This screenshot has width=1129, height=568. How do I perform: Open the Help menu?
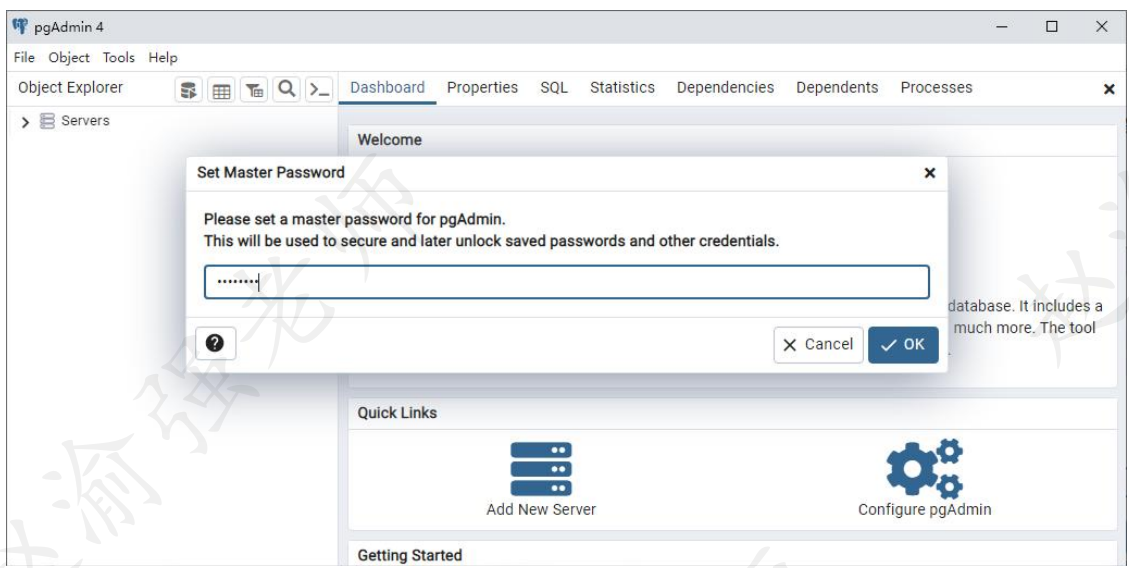point(163,58)
